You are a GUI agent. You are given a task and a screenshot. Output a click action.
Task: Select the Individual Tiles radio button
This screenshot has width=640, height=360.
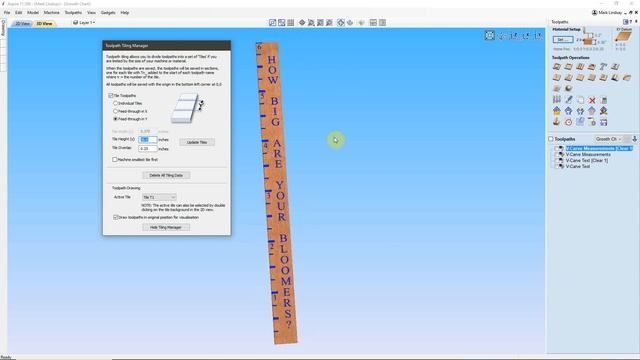pyautogui.click(x=116, y=103)
